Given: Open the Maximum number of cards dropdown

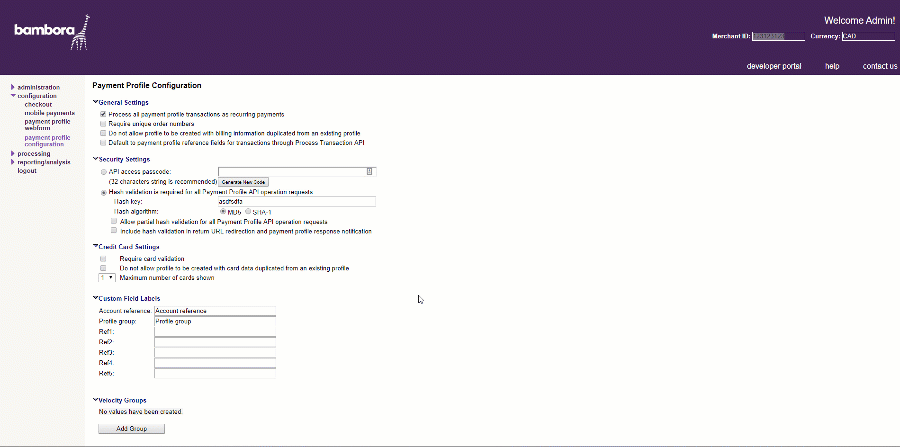Looking at the screenshot, I should tap(106, 277).
